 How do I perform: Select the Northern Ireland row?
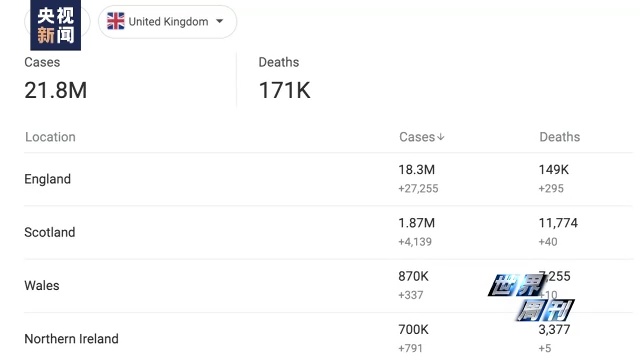pyautogui.click(x=329, y=337)
